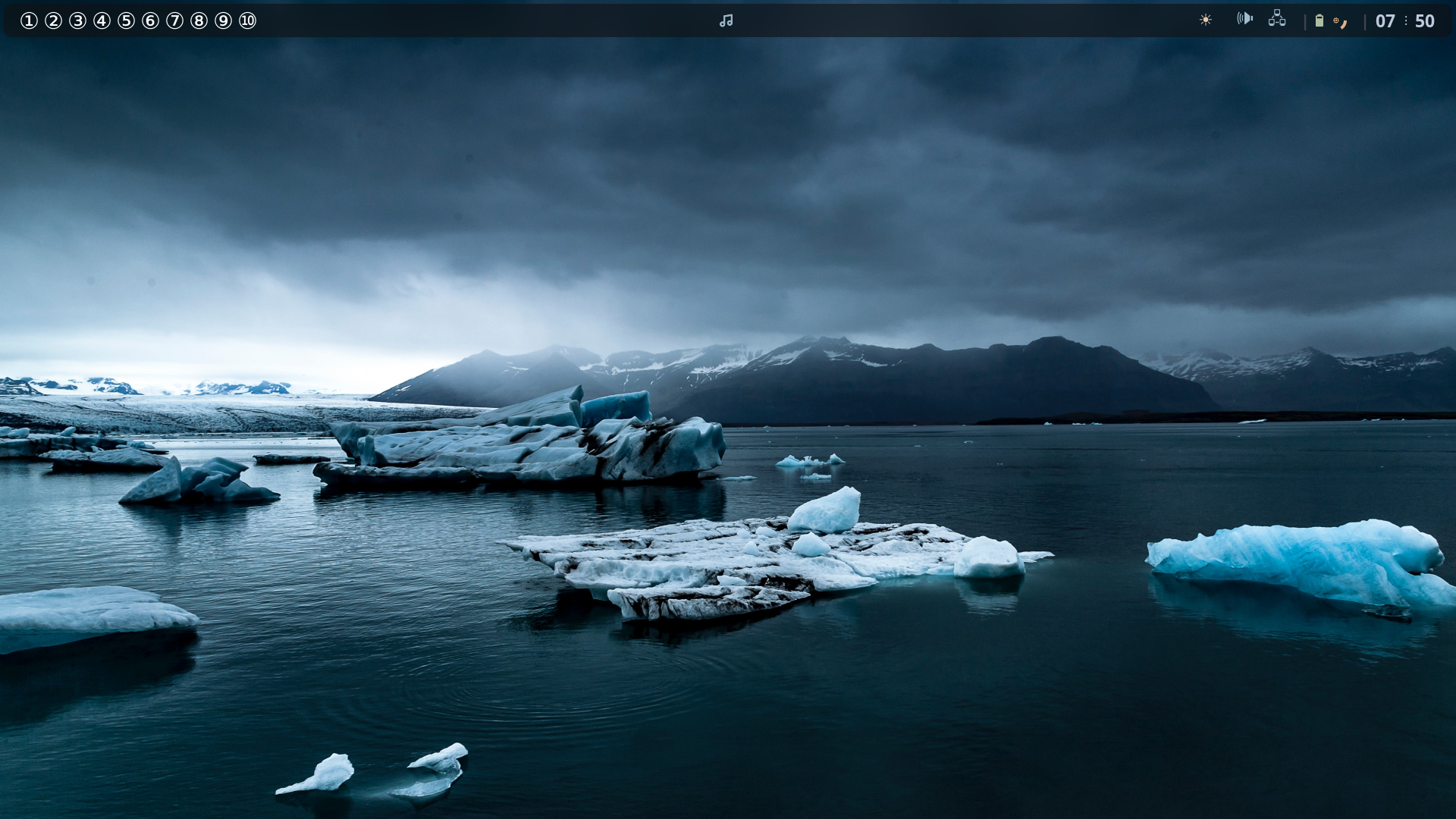Switch to workspace 10

(x=247, y=20)
